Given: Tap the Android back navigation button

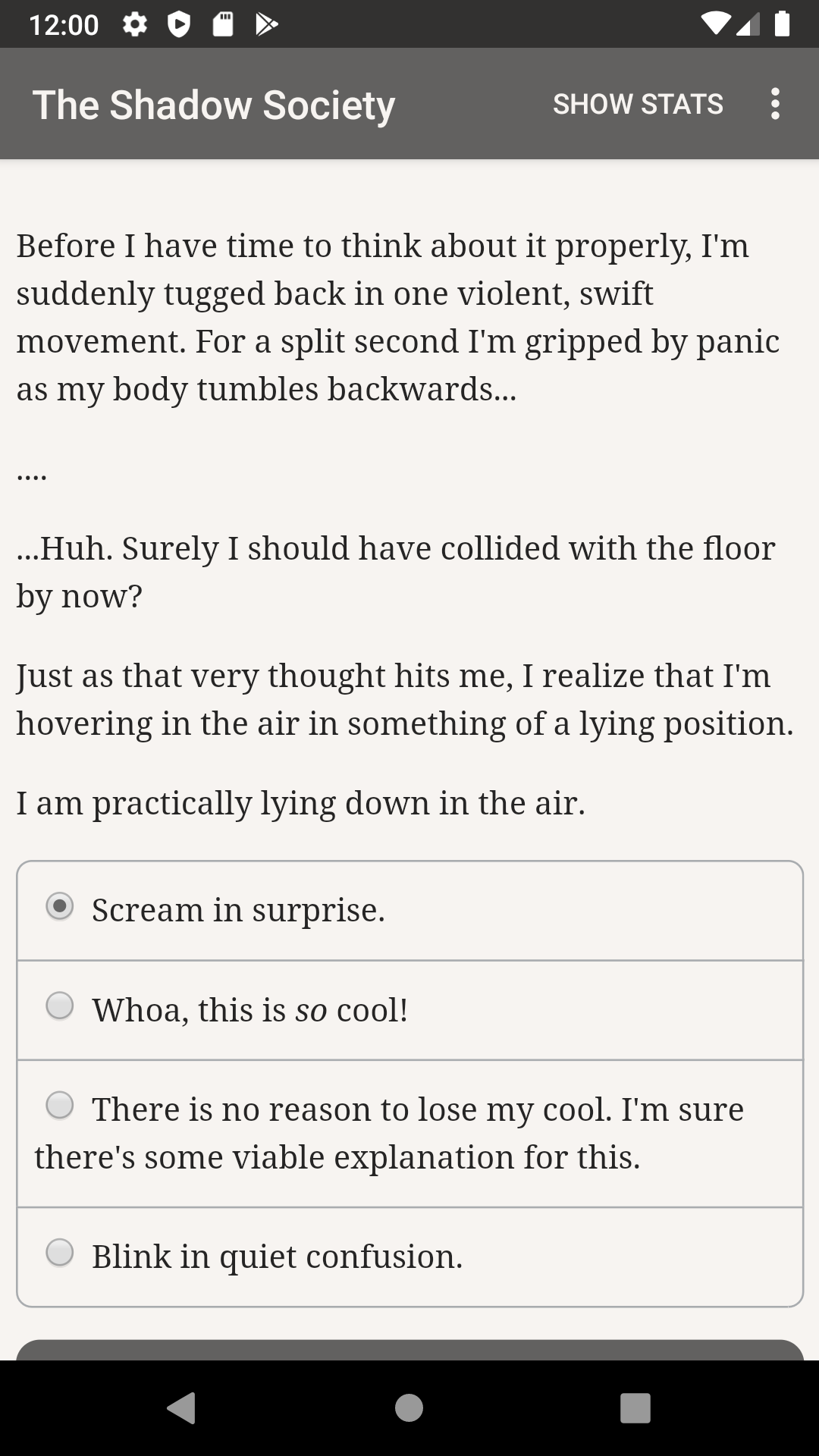Looking at the screenshot, I should (x=182, y=1408).
